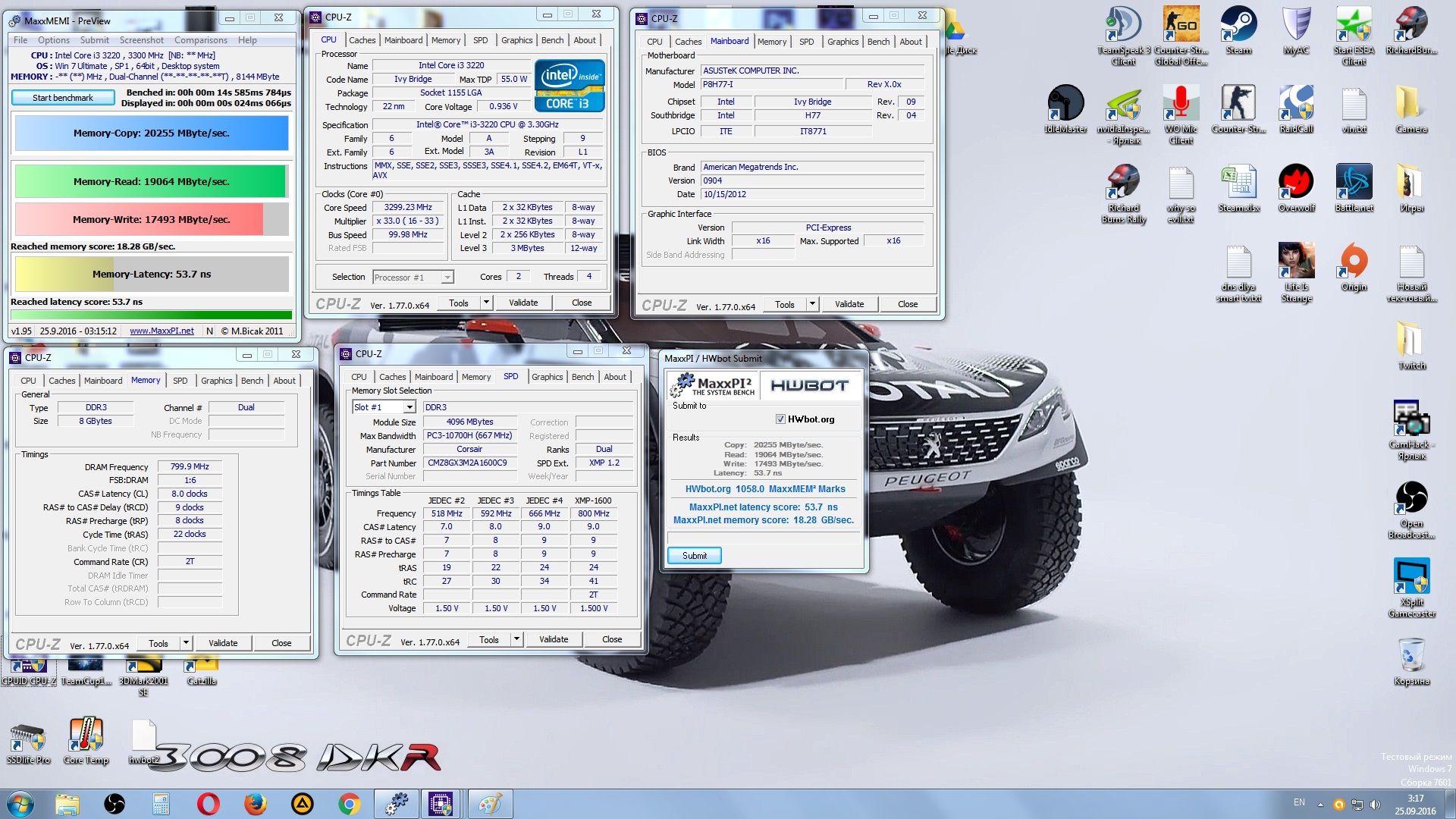Viewport: 1456px width, 819px height.
Task: Launch Counter-Strike Global Offensive desktop icon
Action: (1181, 34)
